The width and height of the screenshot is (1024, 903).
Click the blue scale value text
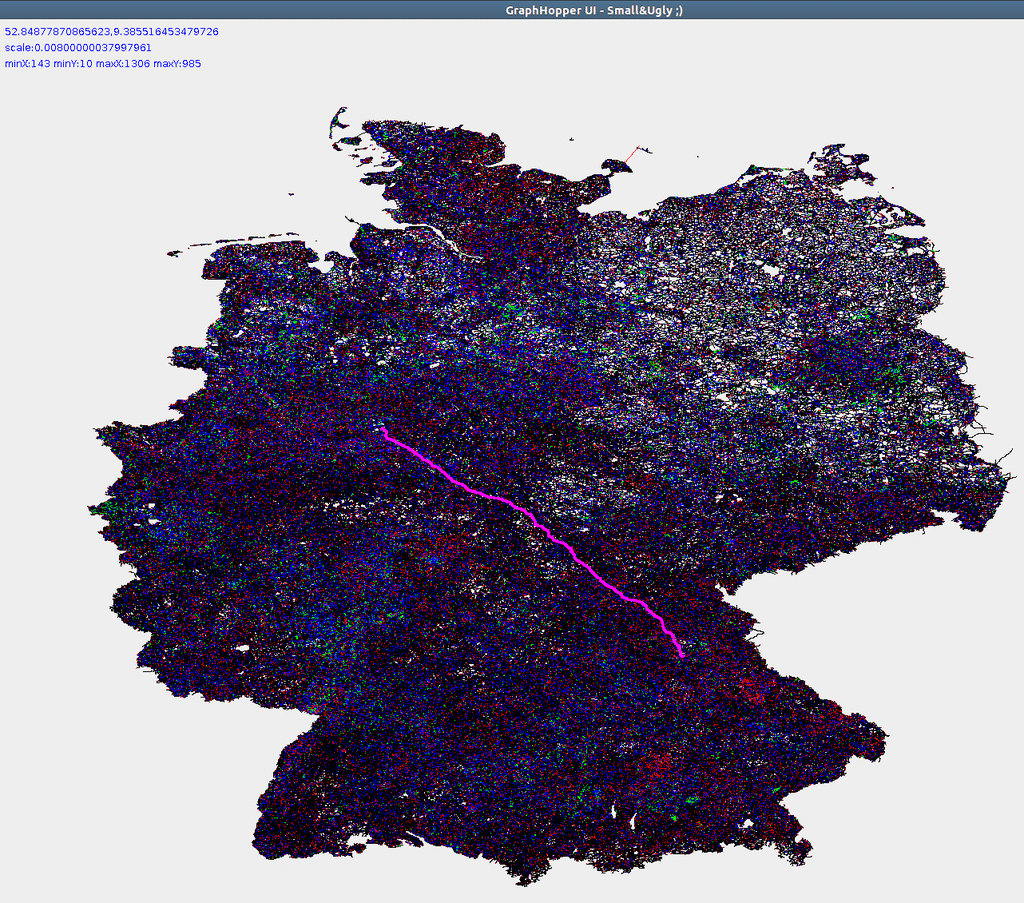point(78,48)
